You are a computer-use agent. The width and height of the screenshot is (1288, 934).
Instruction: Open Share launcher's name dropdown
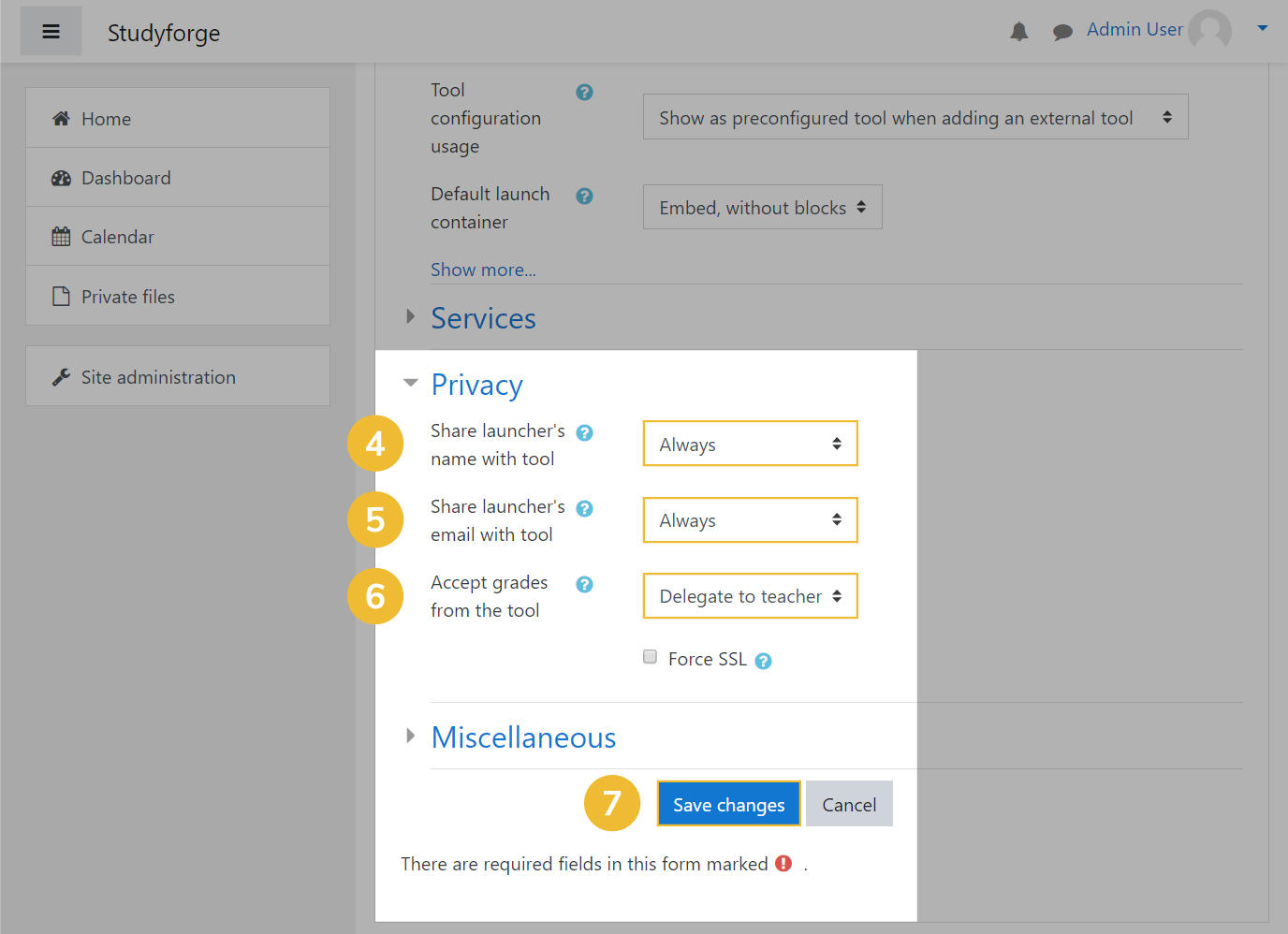(x=750, y=444)
